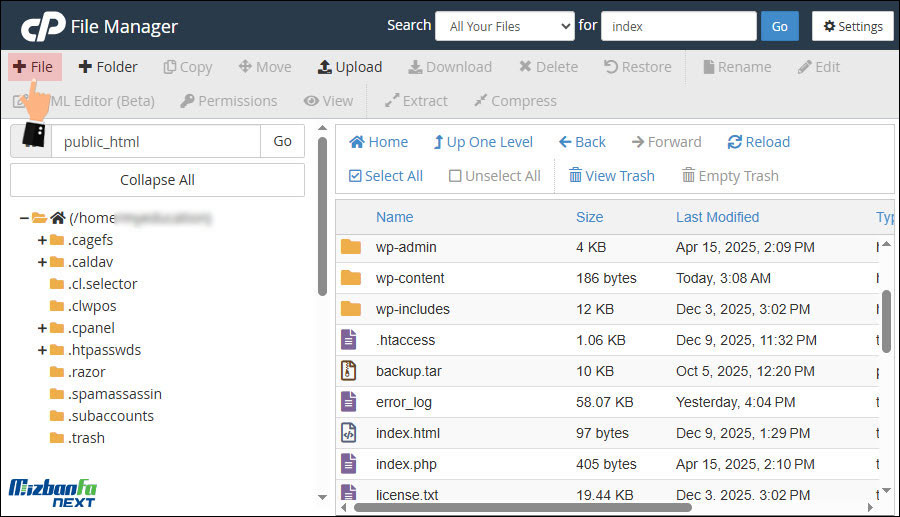Image resolution: width=900 pixels, height=517 pixels.
Task: Go Up One Level in directory
Action: tap(438, 142)
